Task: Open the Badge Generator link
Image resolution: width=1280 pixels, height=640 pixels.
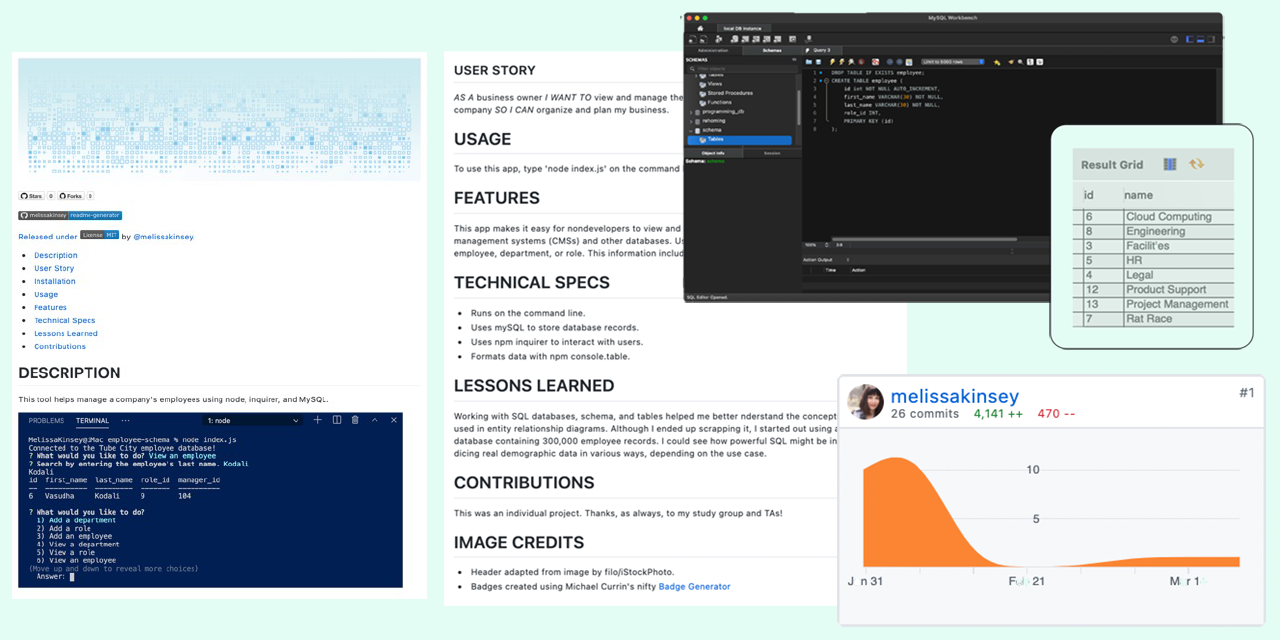Action: coord(694,586)
